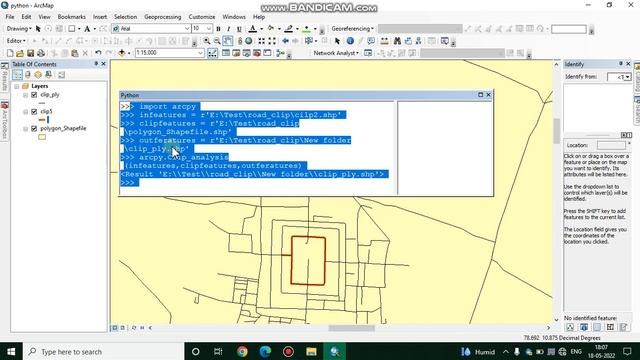
Task: Open the Georeferencing dropdown menu
Action: tap(353, 29)
